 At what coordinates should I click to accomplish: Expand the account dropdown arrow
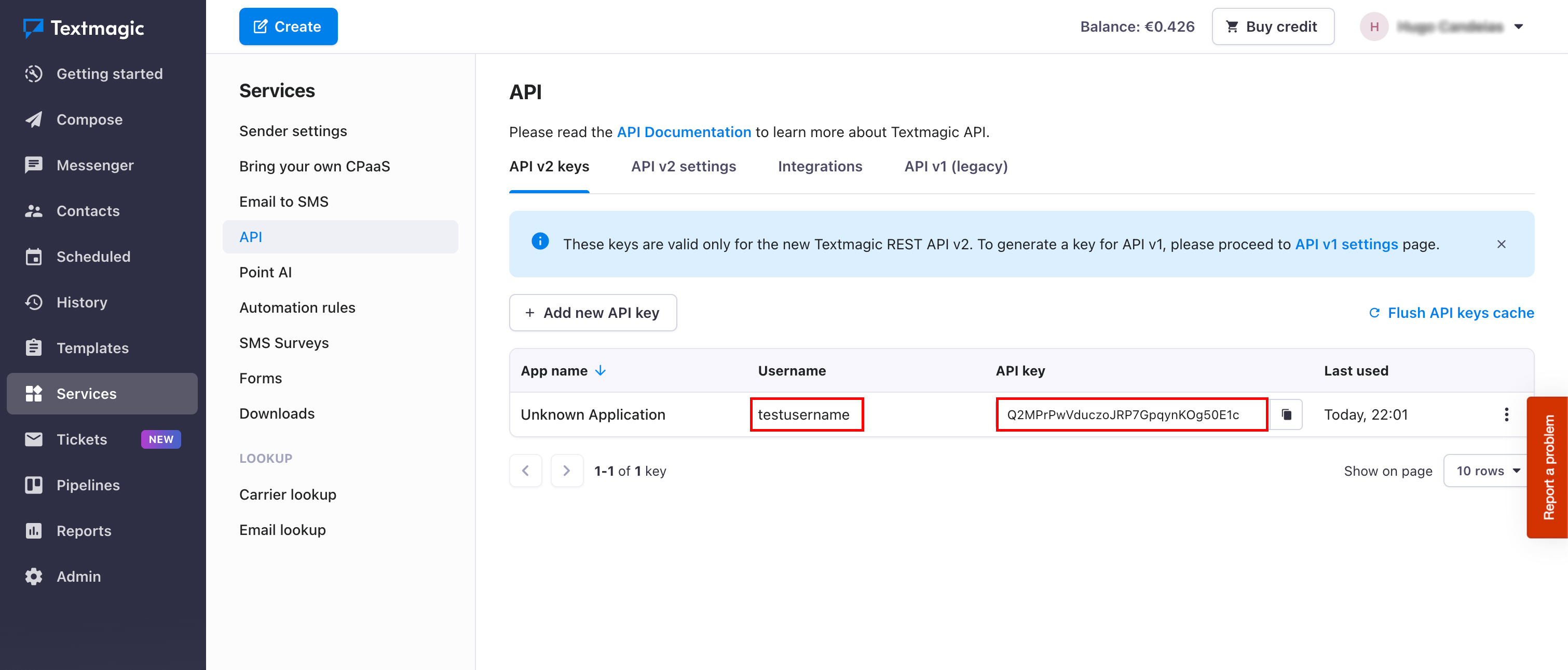coord(1518,27)
